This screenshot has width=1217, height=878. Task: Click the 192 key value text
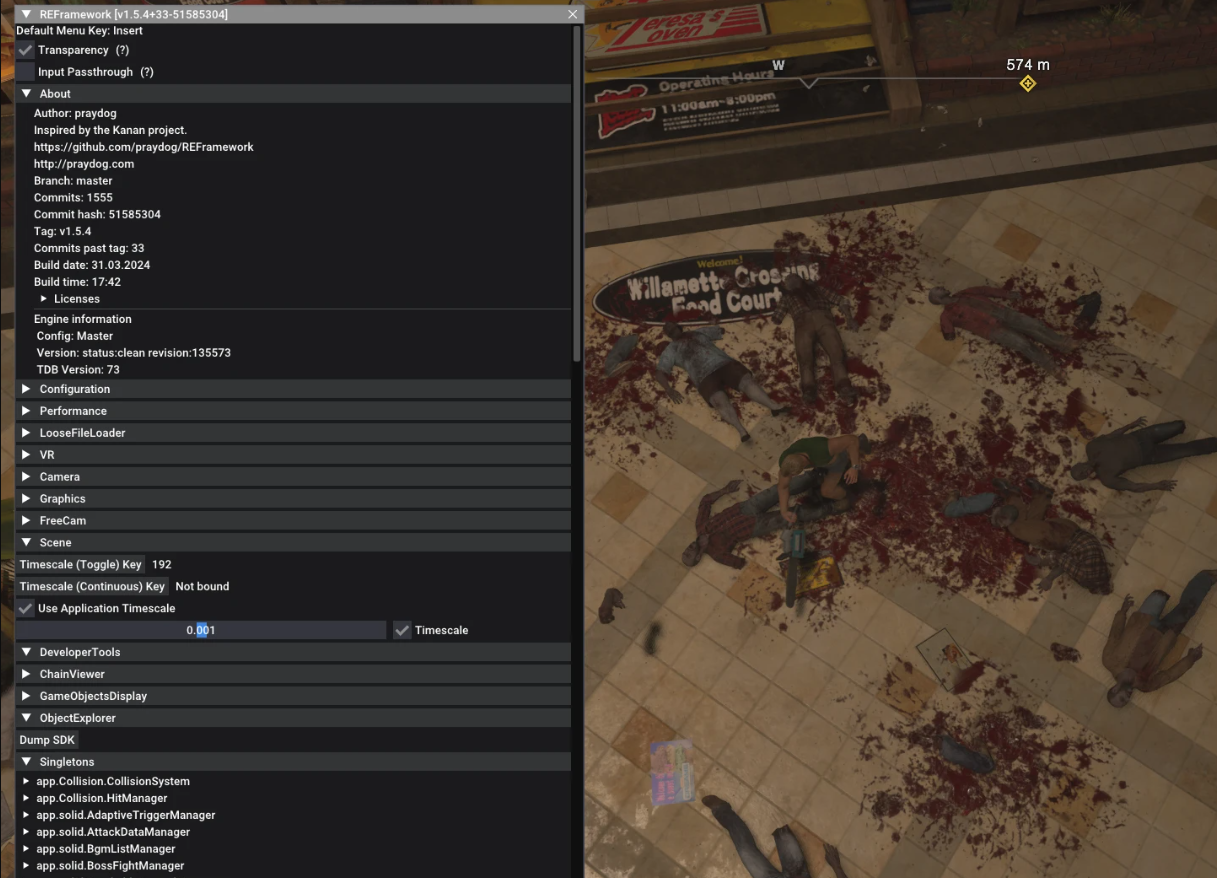click(x=162, y=565)
